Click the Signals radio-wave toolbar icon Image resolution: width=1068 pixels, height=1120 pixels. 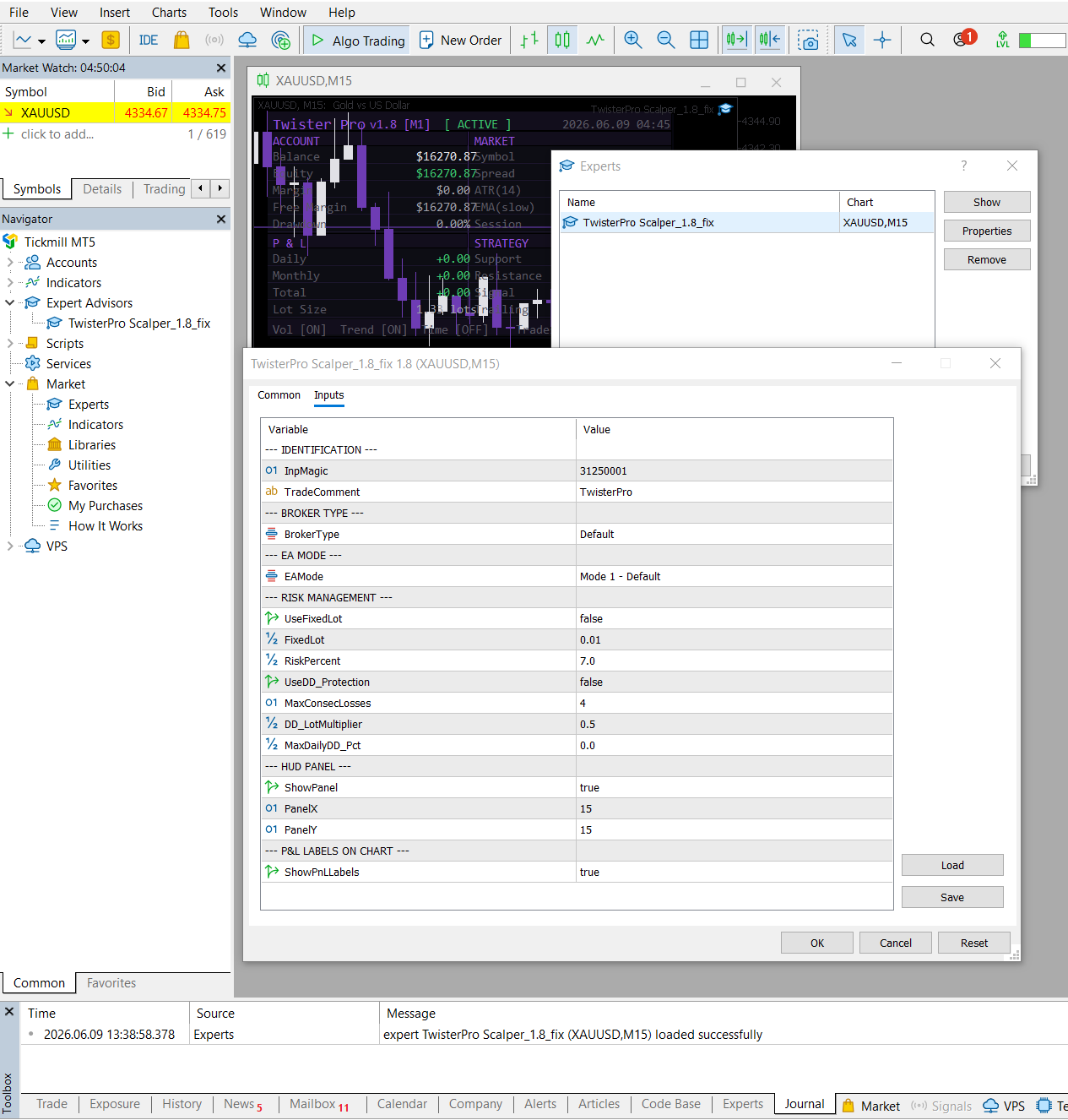click(214, 40)
